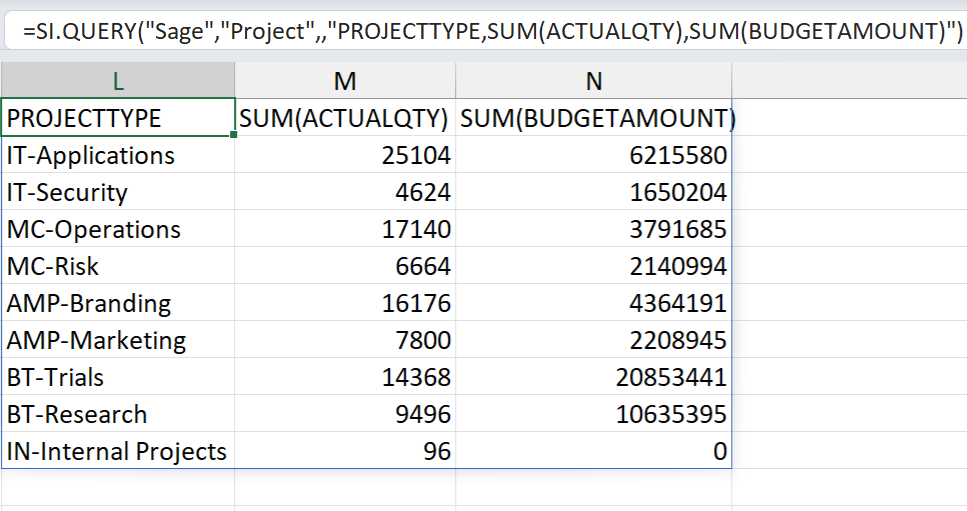The image size is (967, 511).
Task: Click the BT-Research cell
Action: (118, 414)
